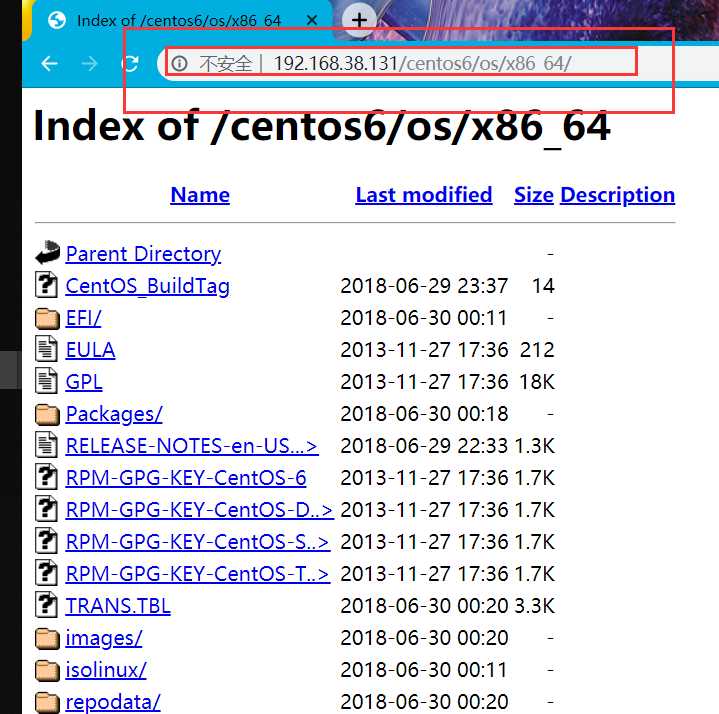719x714 pixels.
Task: Click the unknown-file icon beside TRANS.TBL
Action: (x=46, y=605)
